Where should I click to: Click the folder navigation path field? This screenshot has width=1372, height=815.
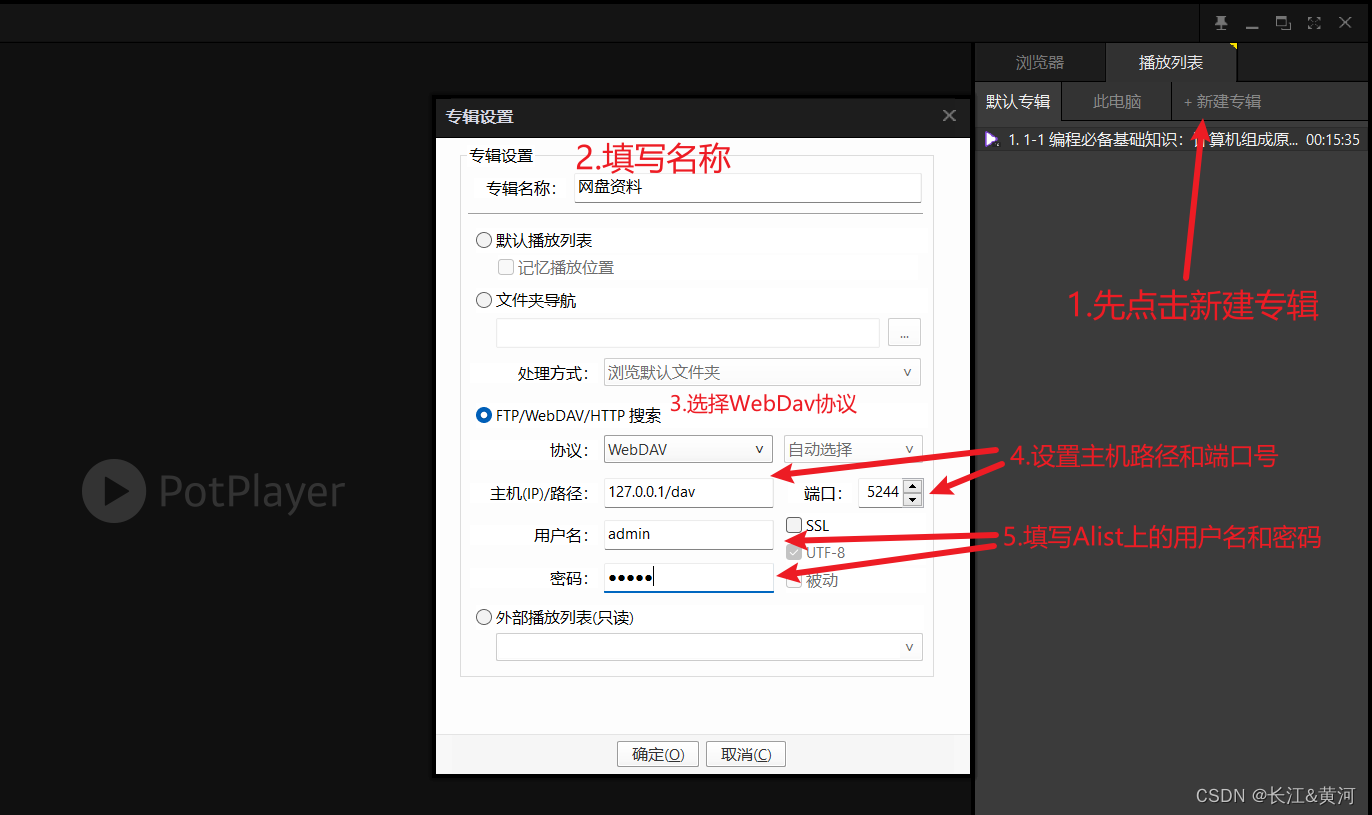coord(687,333)
